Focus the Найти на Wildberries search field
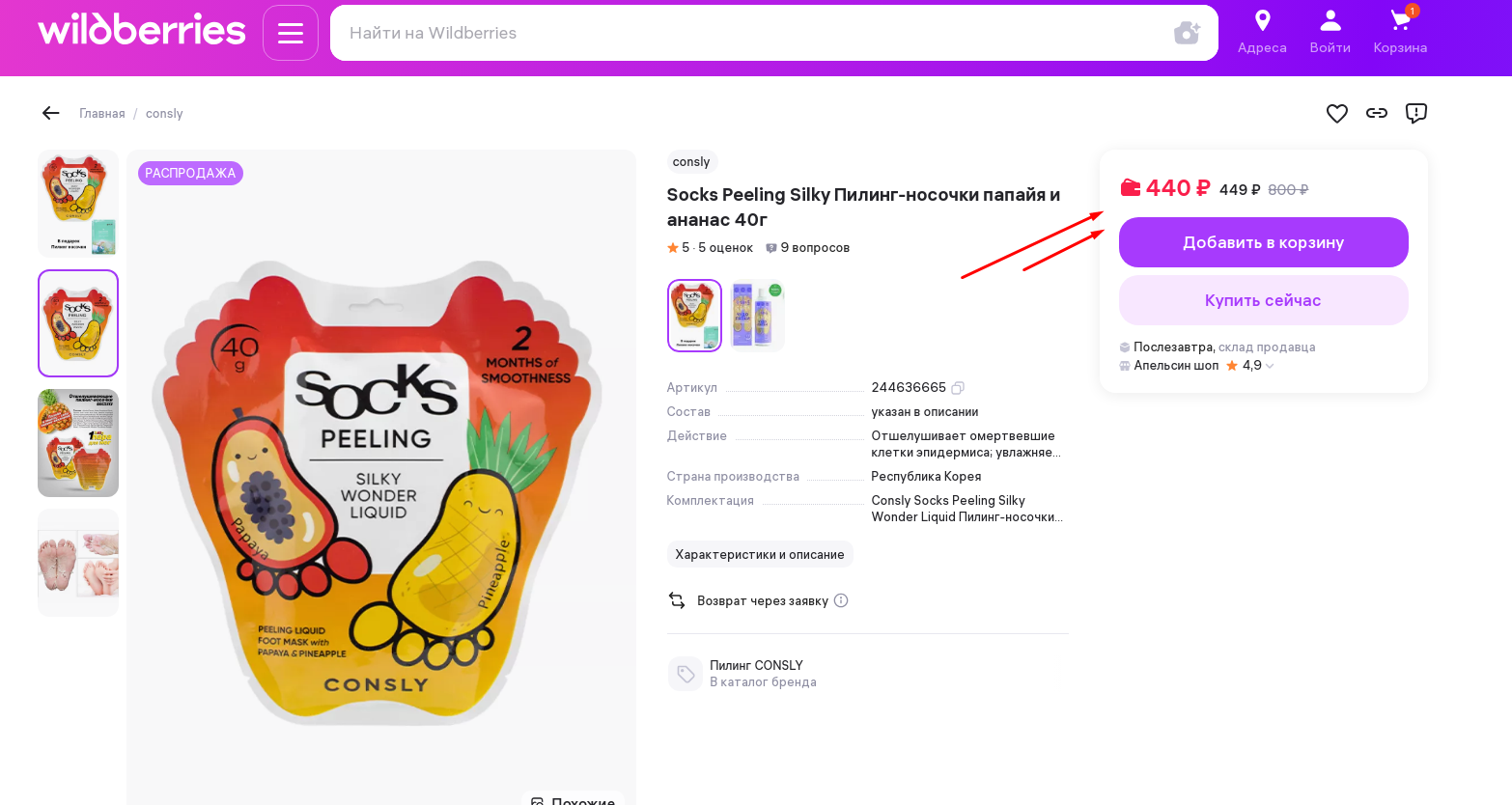Screen dimensions: 1512x805 pyautogui.click(x=753, y=33)
